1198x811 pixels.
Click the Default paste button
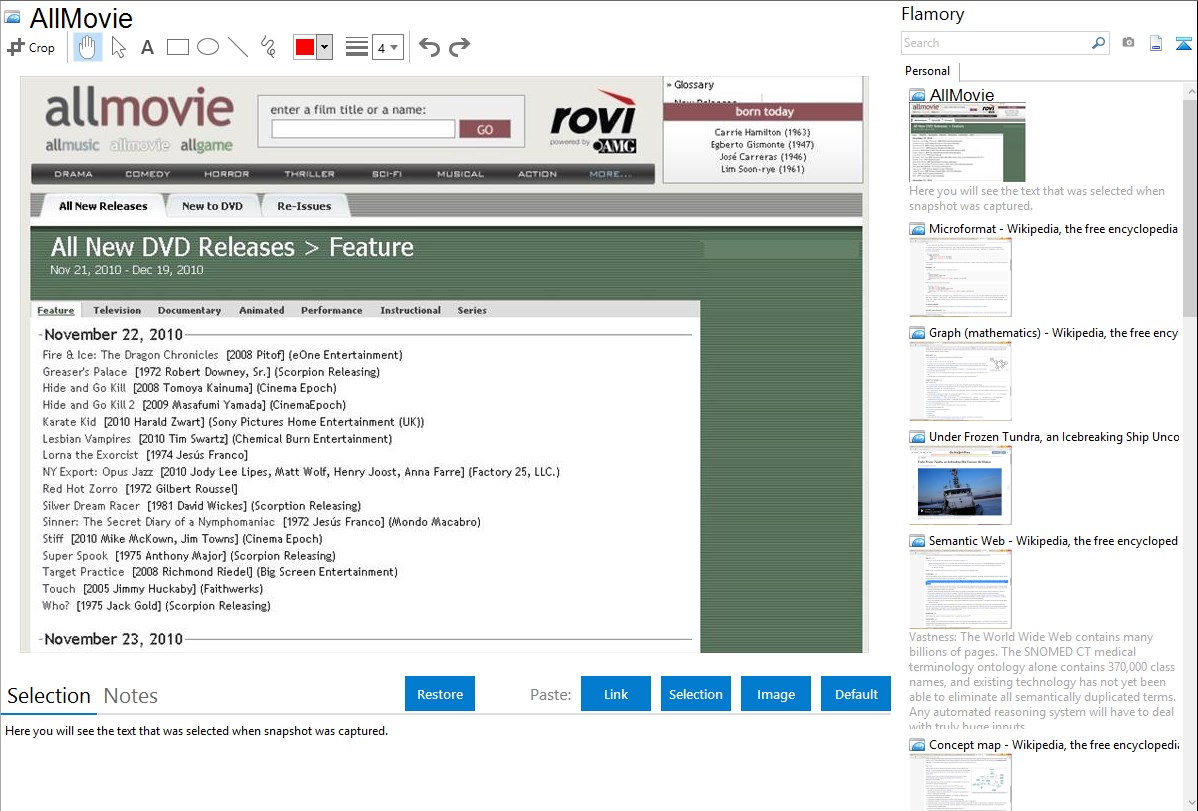click(x=856, y=694)
